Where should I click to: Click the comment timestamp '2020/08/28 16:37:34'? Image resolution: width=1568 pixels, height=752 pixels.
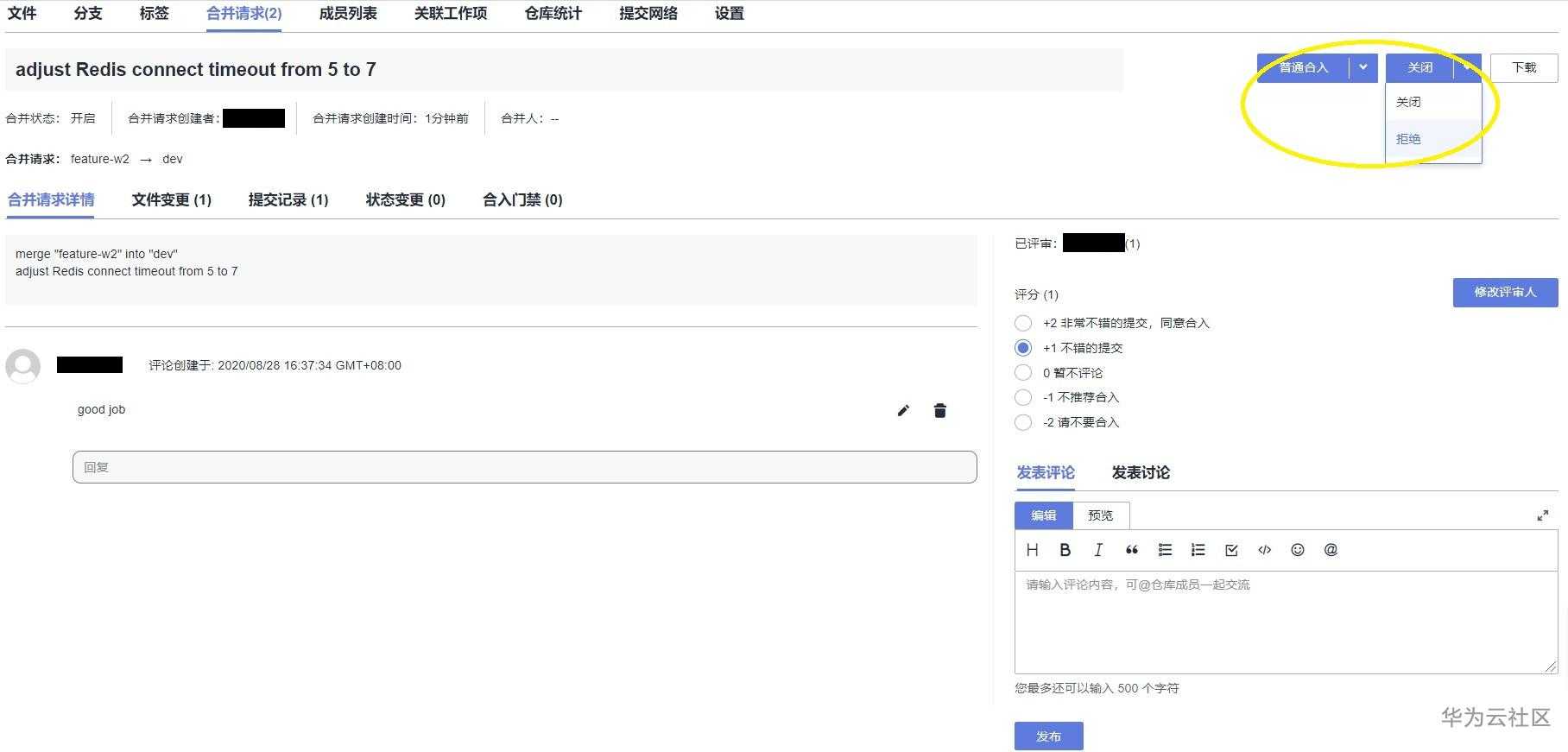[x=275, y=365]
